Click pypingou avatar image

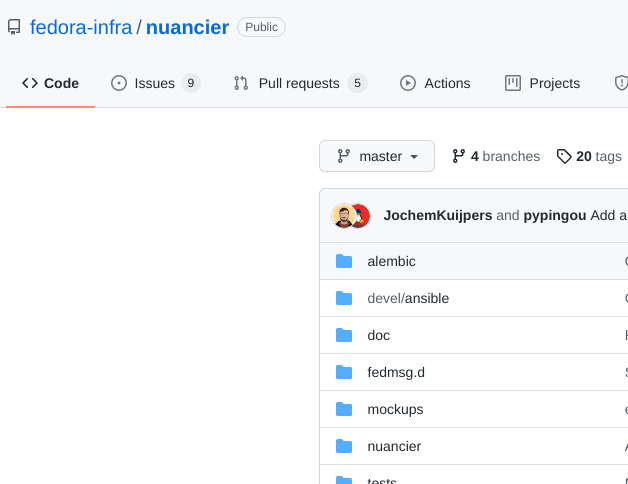(x=362, y=216)
